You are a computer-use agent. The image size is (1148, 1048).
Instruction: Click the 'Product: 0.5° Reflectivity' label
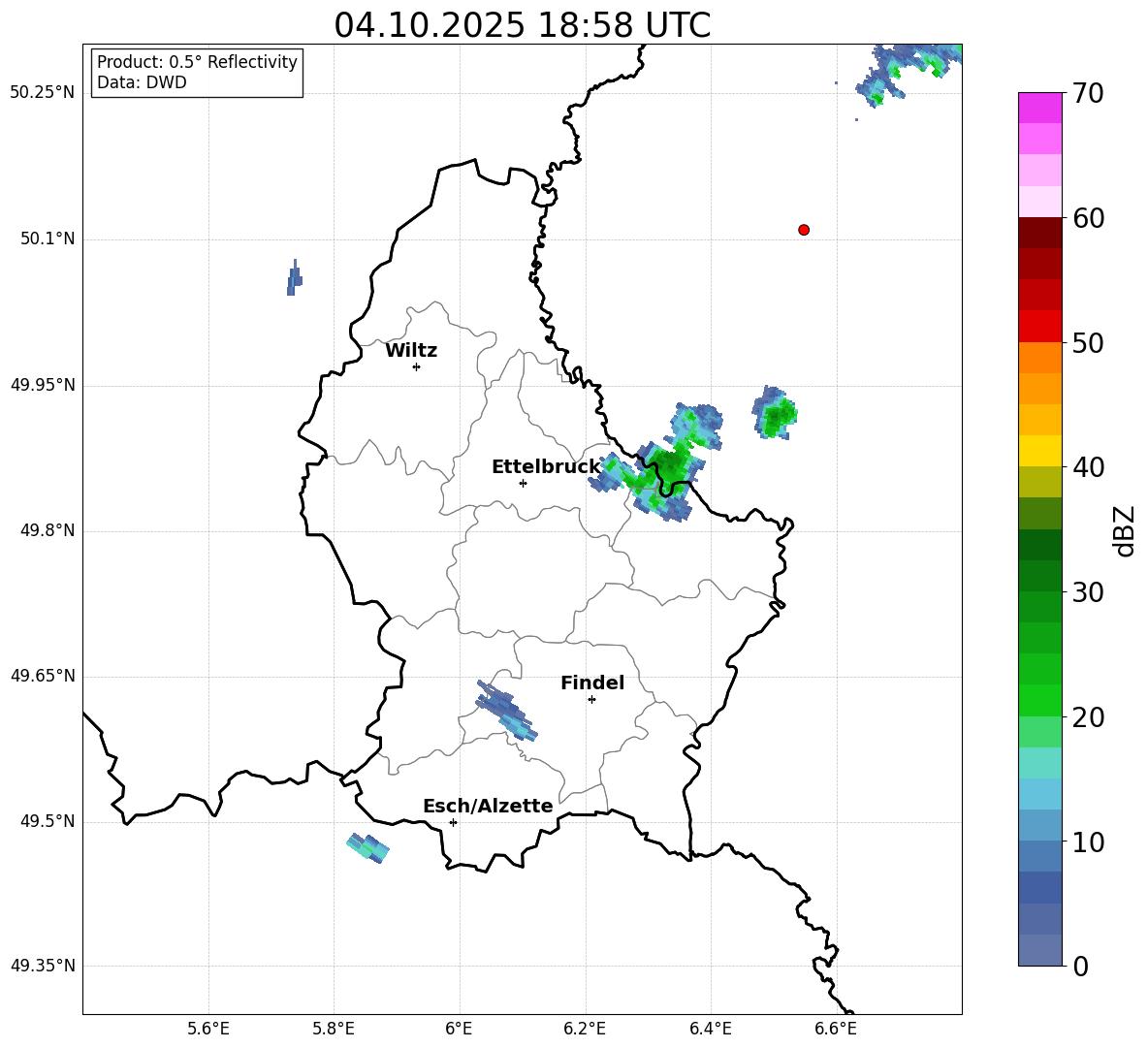point(197,61)
